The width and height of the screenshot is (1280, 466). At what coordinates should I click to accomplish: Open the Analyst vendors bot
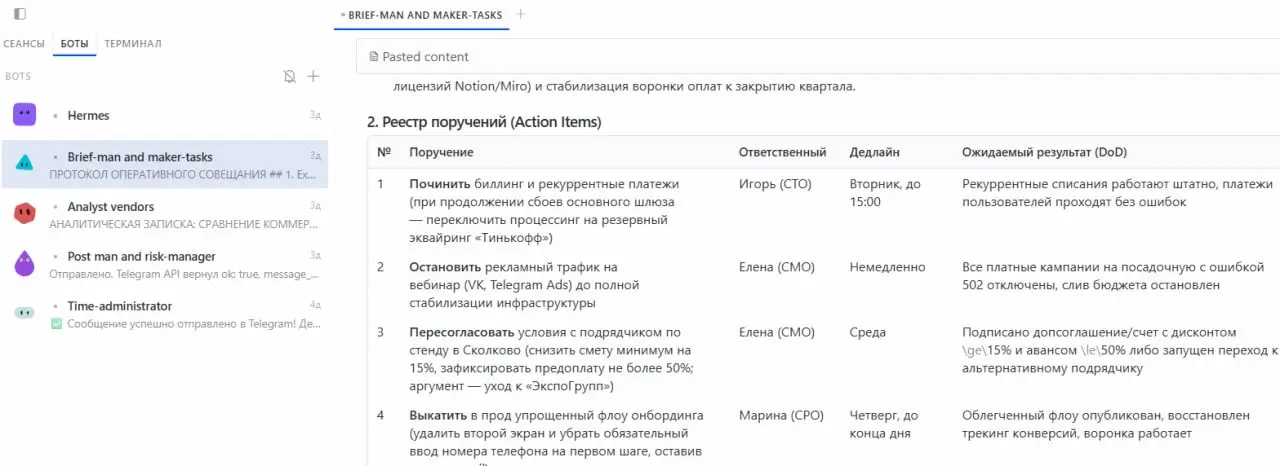164,214
